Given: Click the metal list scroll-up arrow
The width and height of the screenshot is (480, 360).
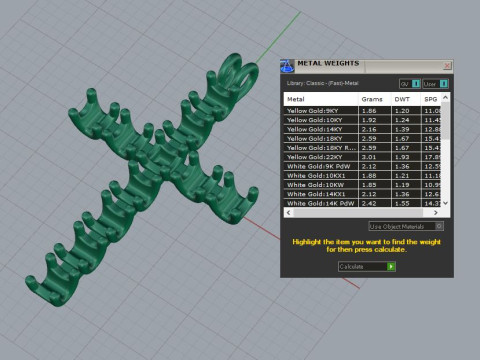Looking at the screenshot, I should [445, 97].
